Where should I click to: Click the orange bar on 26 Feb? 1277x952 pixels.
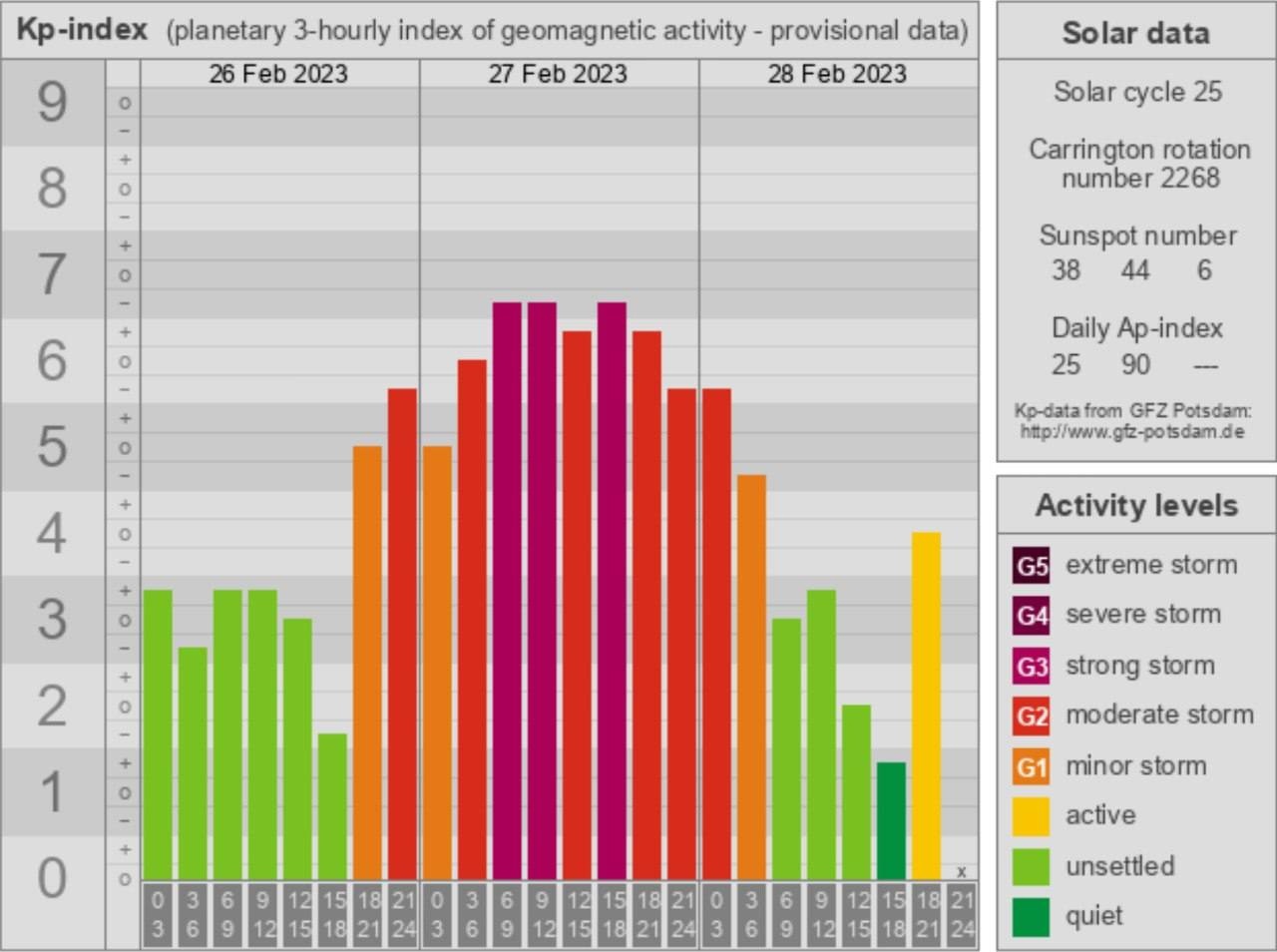[x=367, y=662]
